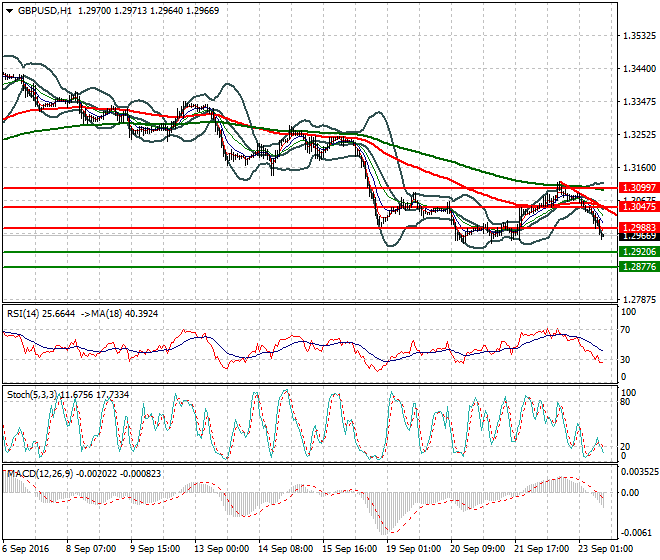The height and width of the screenshot is (560, 660).
Task: Select the green 1.28776 support label
Action: [x=637, y=267]
